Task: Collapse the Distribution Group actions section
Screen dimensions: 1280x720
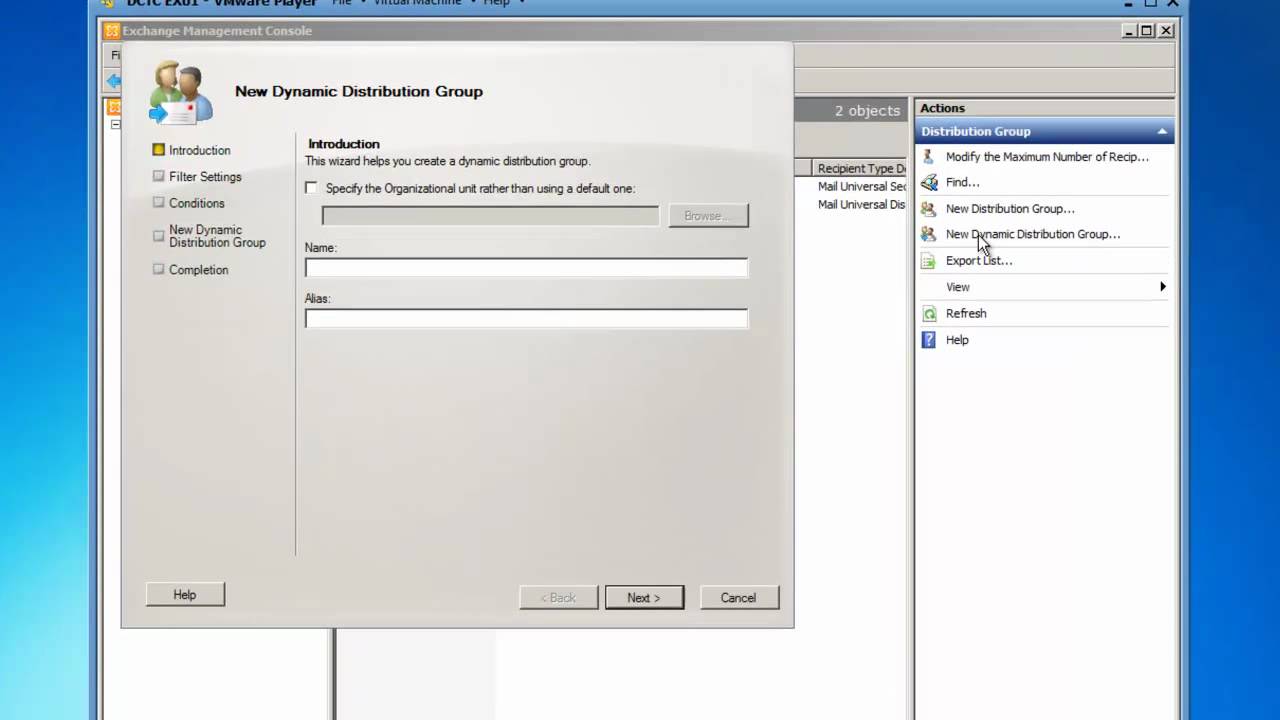Action: 1162,131
